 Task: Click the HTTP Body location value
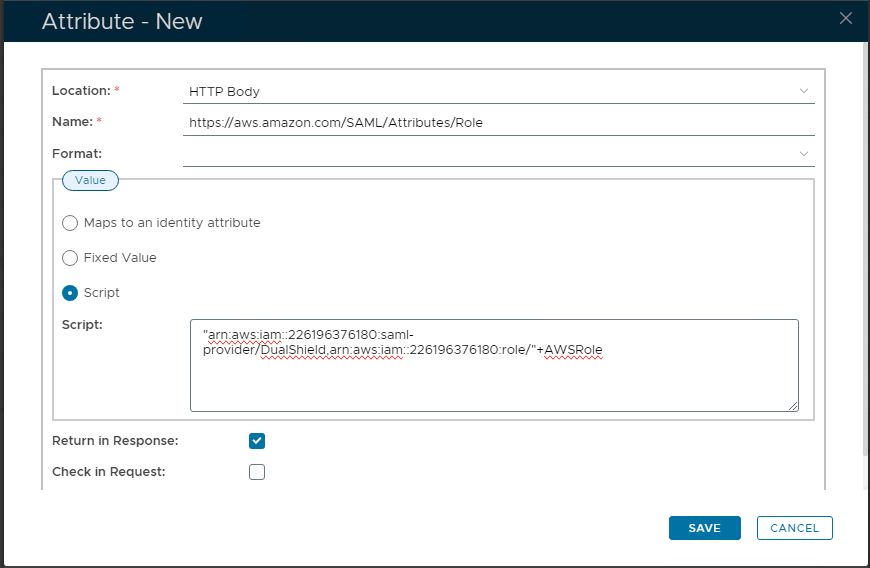(x=225, y=91)
